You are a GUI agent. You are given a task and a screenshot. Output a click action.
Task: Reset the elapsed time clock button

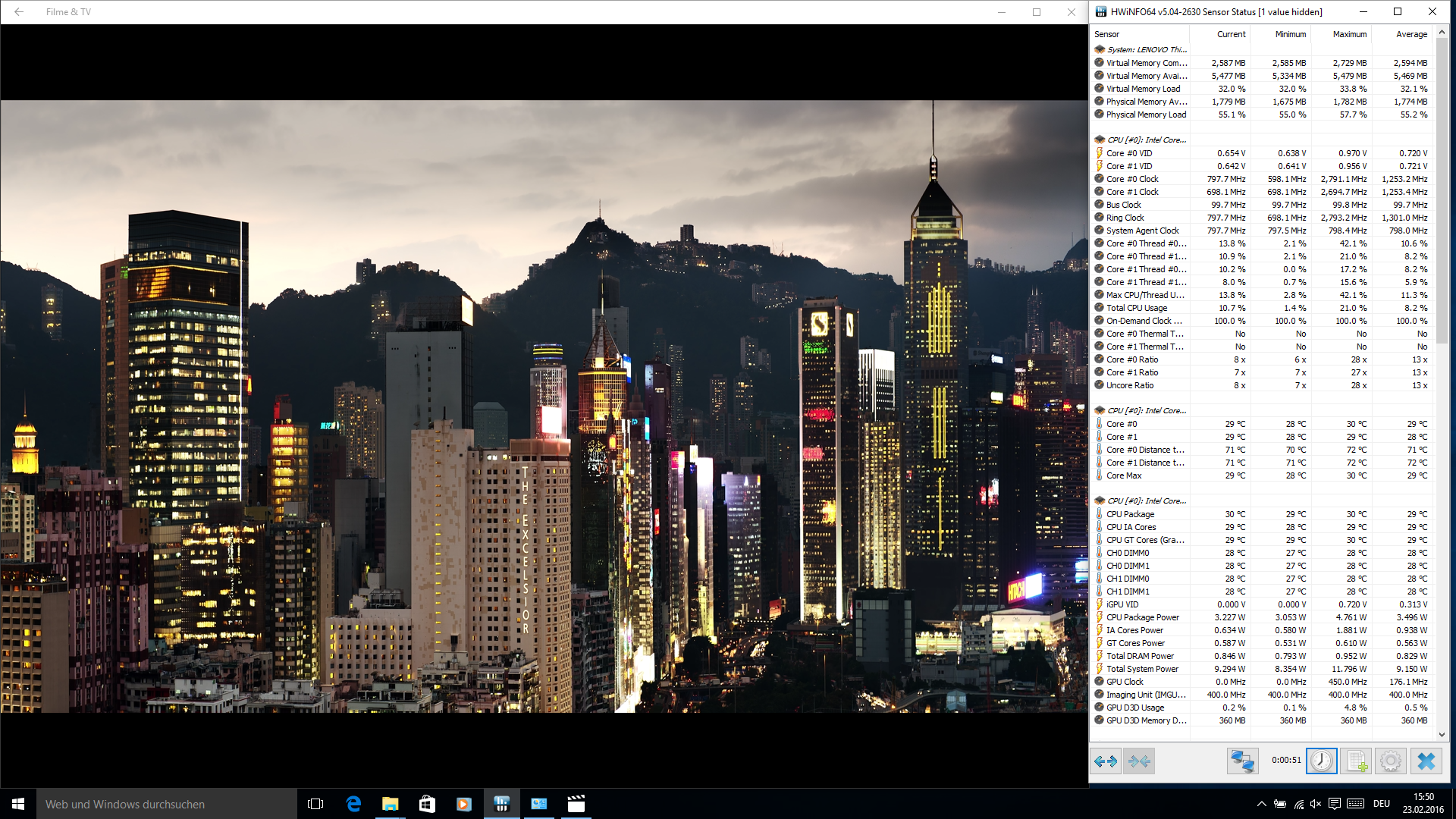1321,761
